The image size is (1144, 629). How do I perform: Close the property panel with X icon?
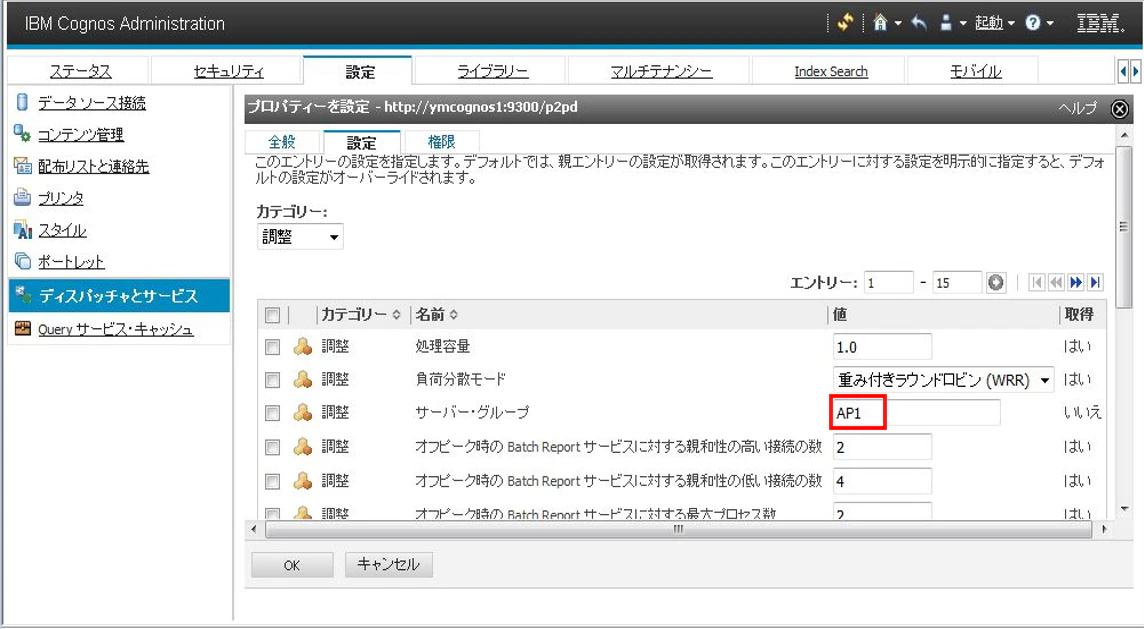click(x=1119, y=109)
